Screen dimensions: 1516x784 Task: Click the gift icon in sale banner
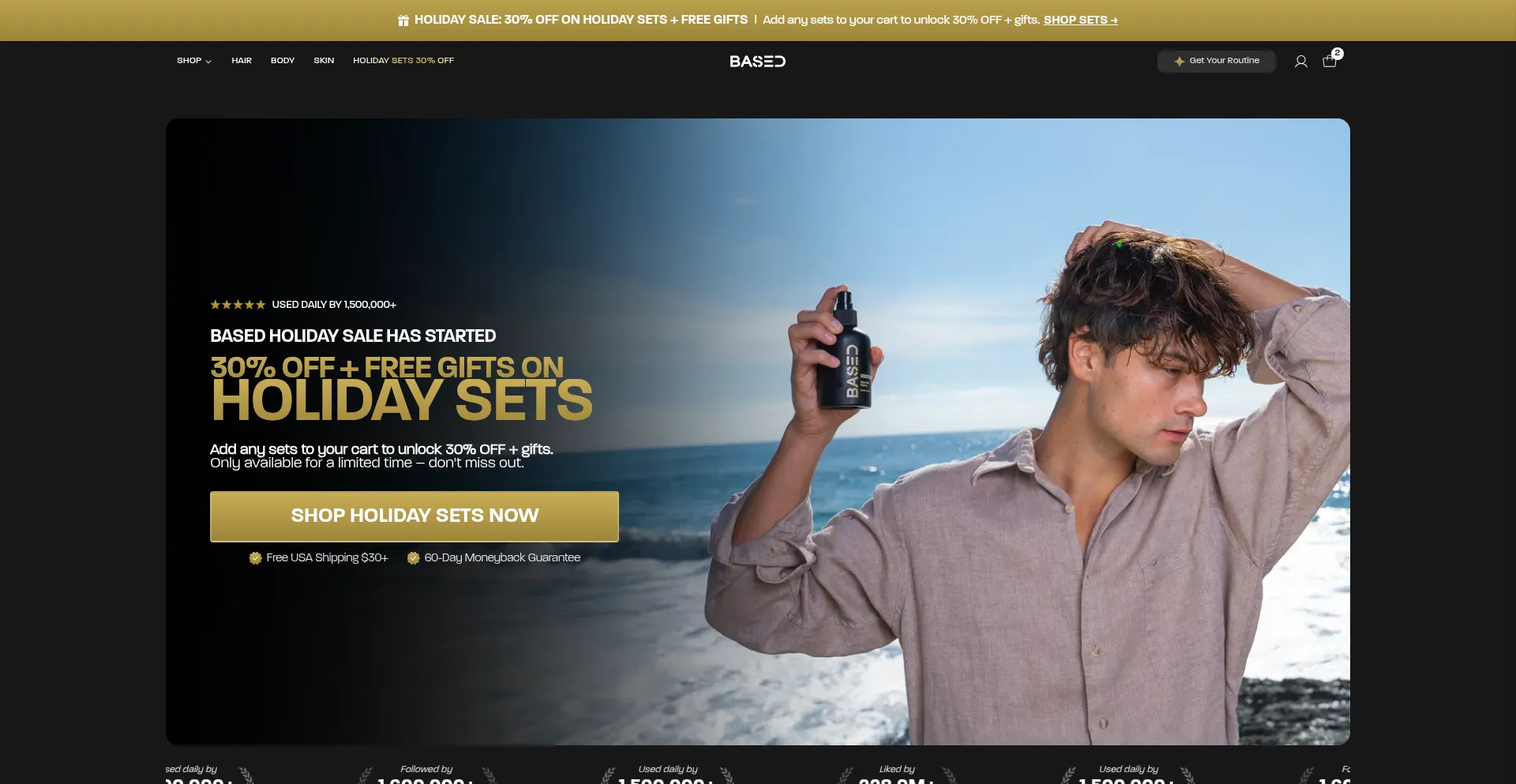(403, 21)
